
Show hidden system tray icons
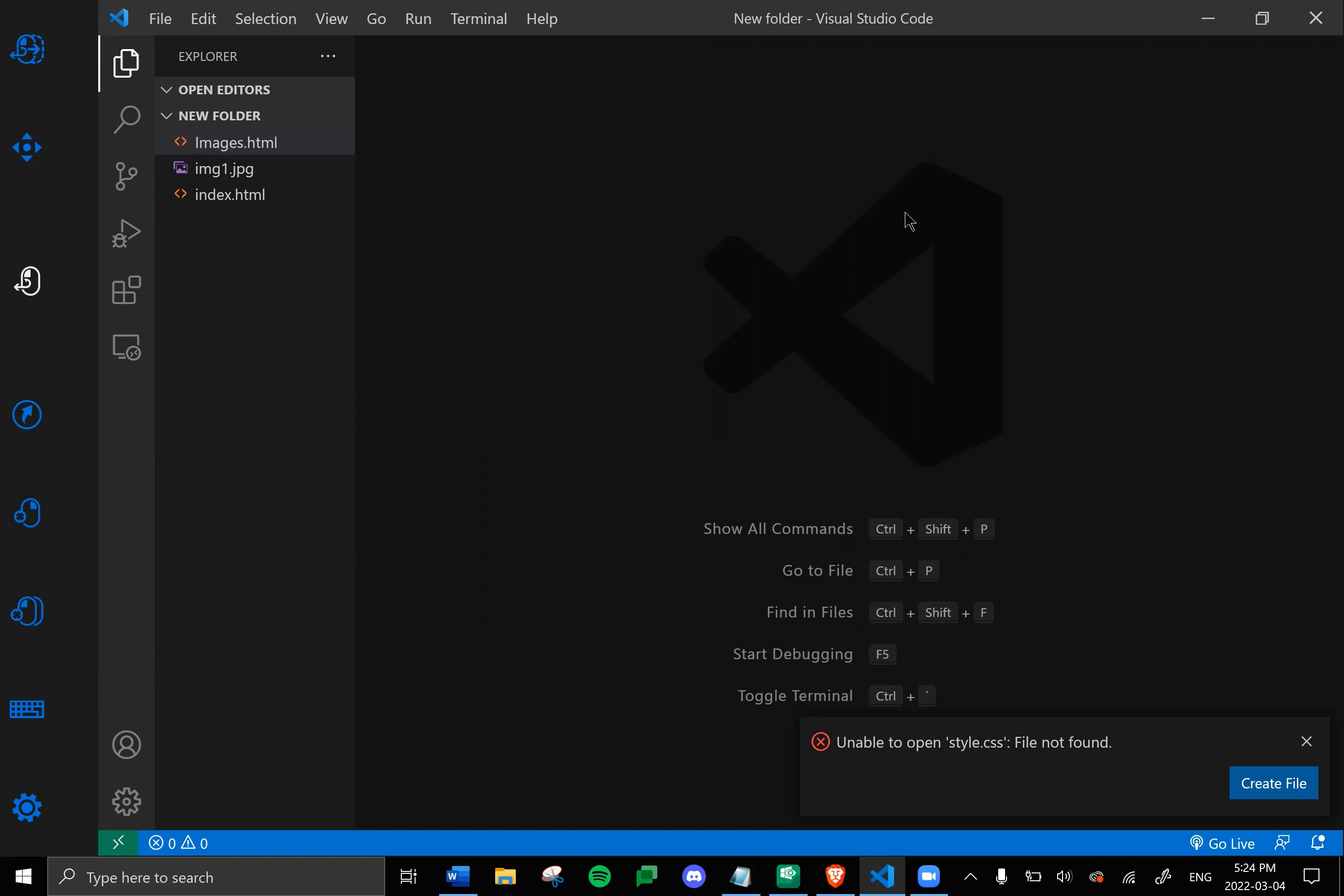pyautogui.click(x=970, y=876)
